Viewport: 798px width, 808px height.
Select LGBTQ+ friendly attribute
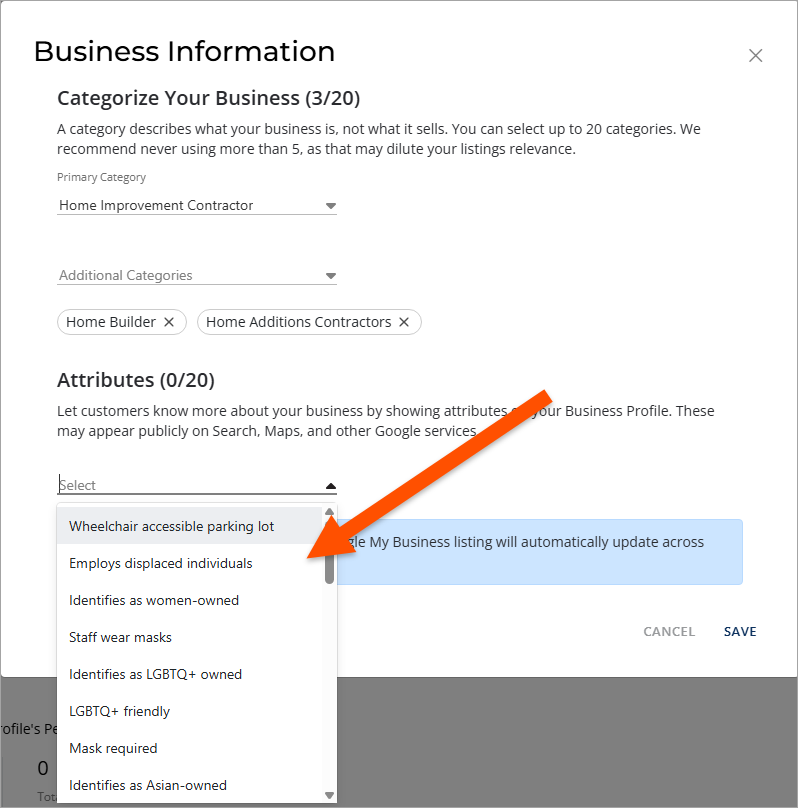[119, 711]
